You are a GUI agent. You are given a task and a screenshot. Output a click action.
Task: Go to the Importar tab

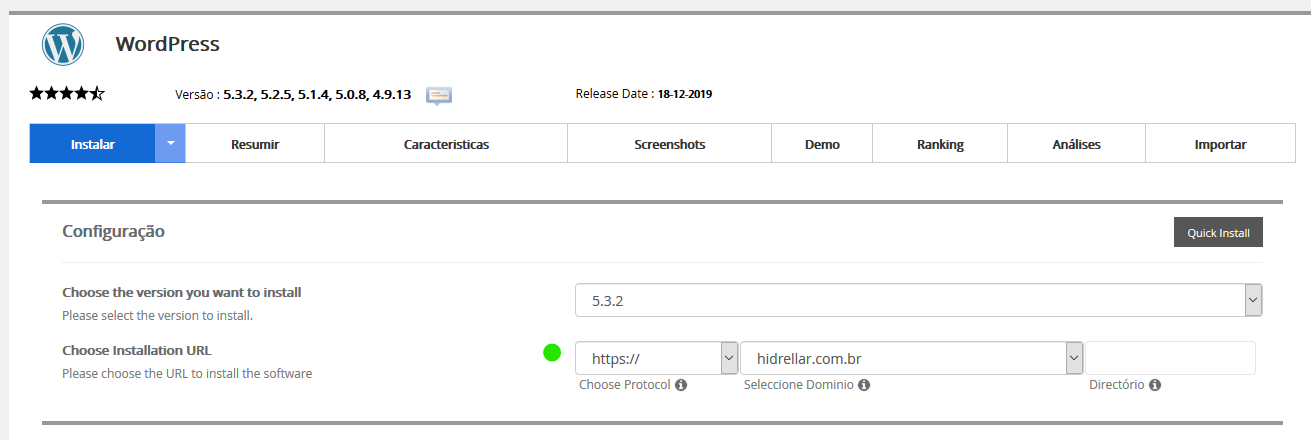point(1220,144)
